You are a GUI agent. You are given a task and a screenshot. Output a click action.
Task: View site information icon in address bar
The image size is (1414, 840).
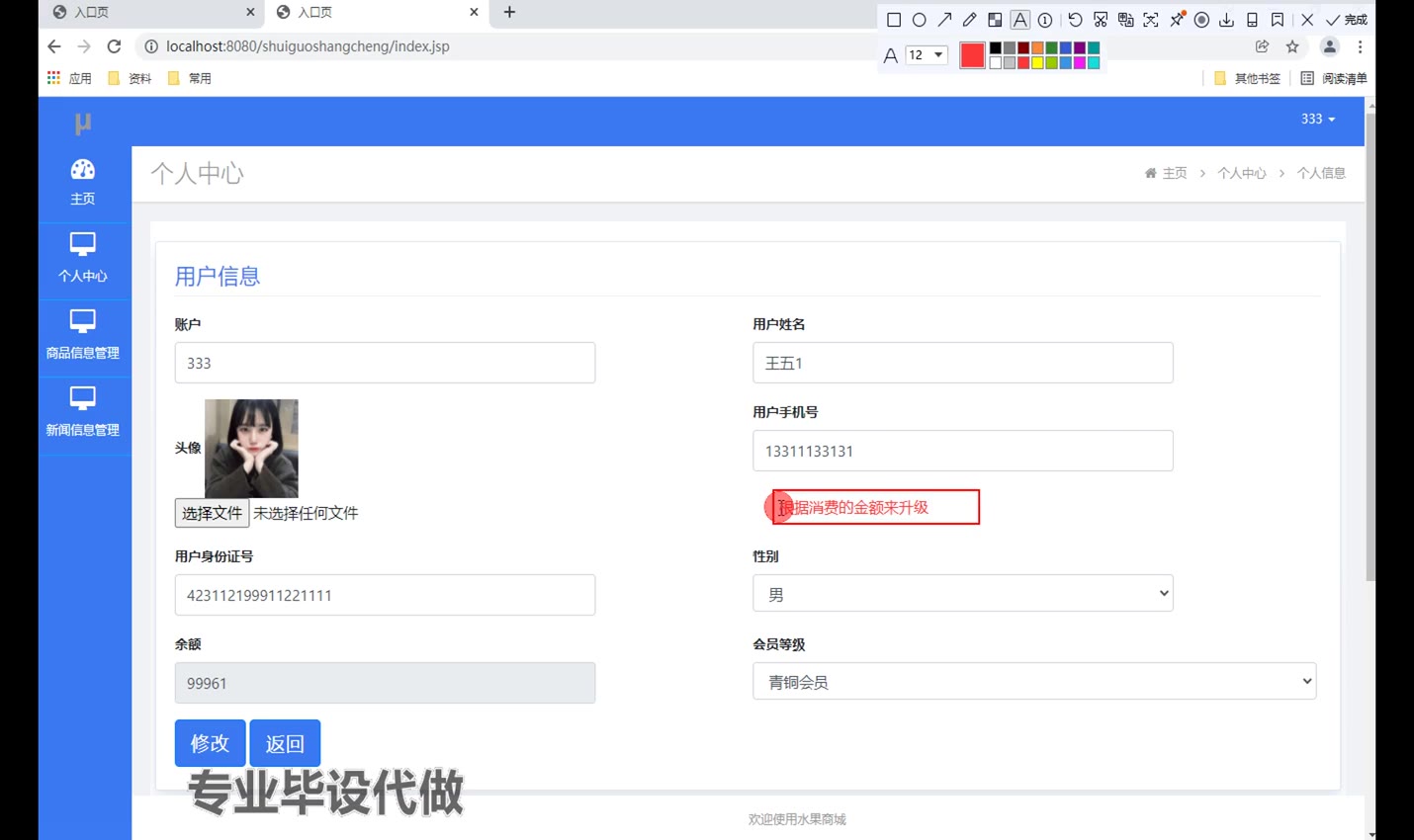(151, 46)
